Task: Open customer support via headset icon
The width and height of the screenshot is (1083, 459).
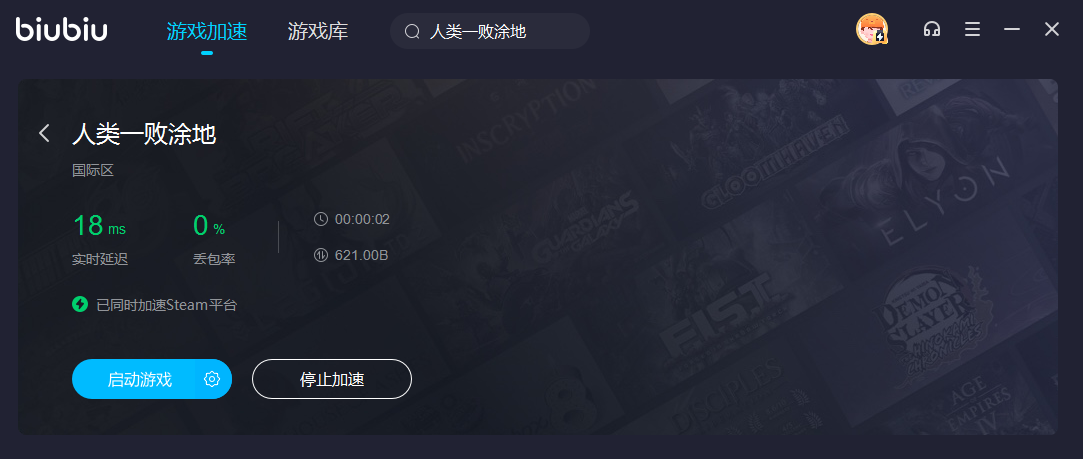Action: click(x=932, y=30)
